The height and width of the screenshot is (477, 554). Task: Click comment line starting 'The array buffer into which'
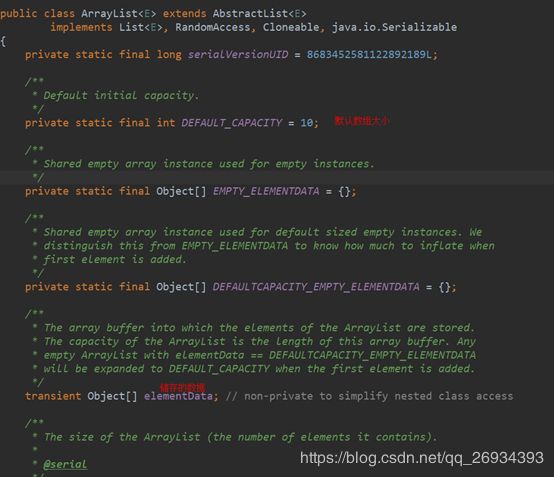[x=259, y=328]
